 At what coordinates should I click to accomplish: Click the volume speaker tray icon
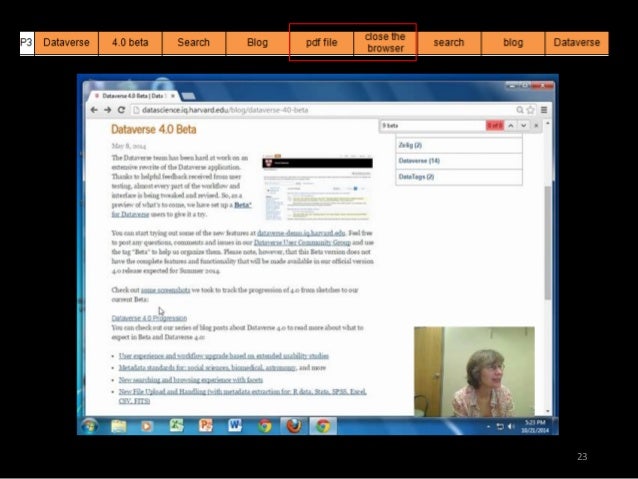[x=511, y=427]
